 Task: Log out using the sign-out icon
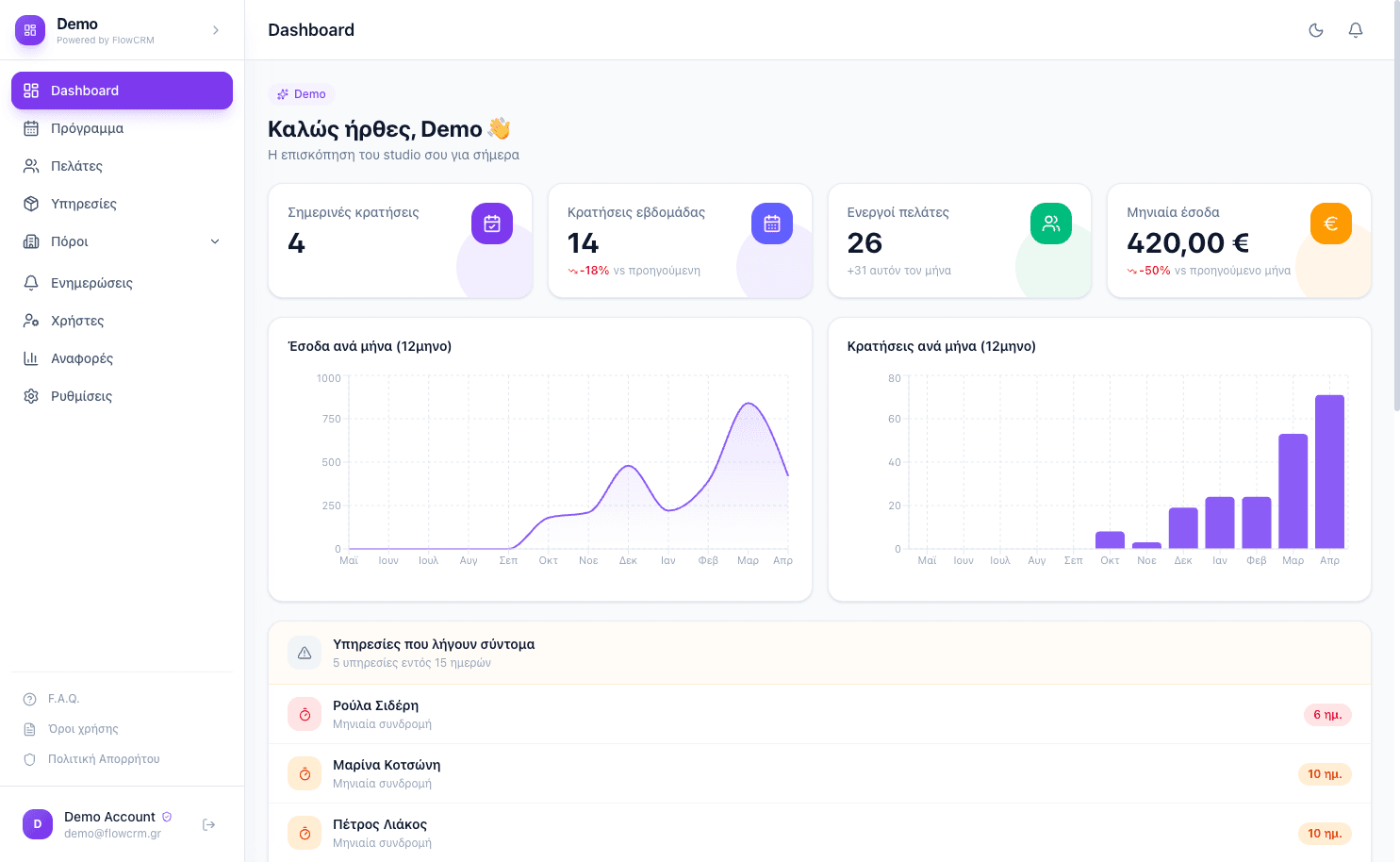click(x=209, y=824)
